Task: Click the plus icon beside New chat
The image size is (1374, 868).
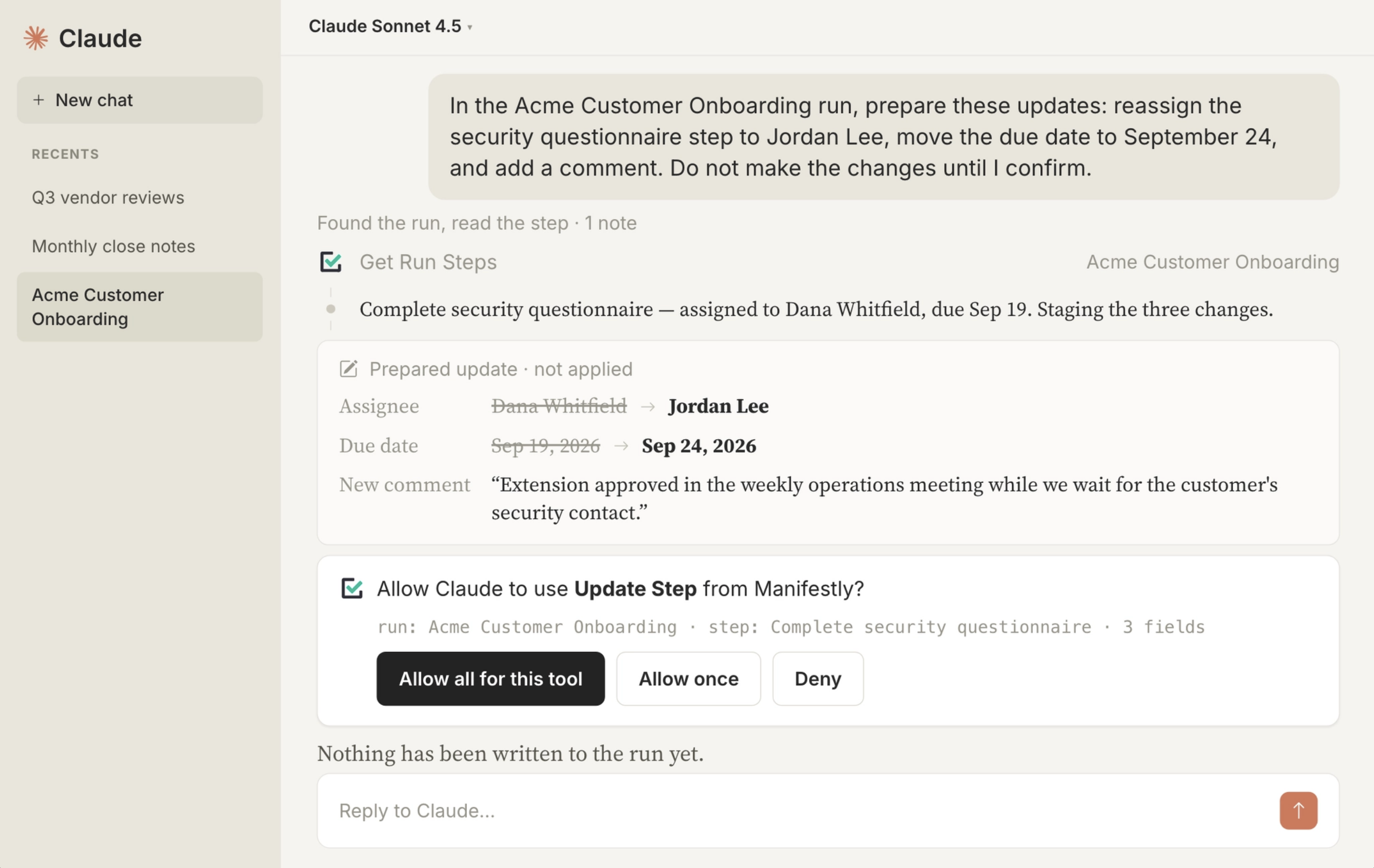Action: (38, 100)
